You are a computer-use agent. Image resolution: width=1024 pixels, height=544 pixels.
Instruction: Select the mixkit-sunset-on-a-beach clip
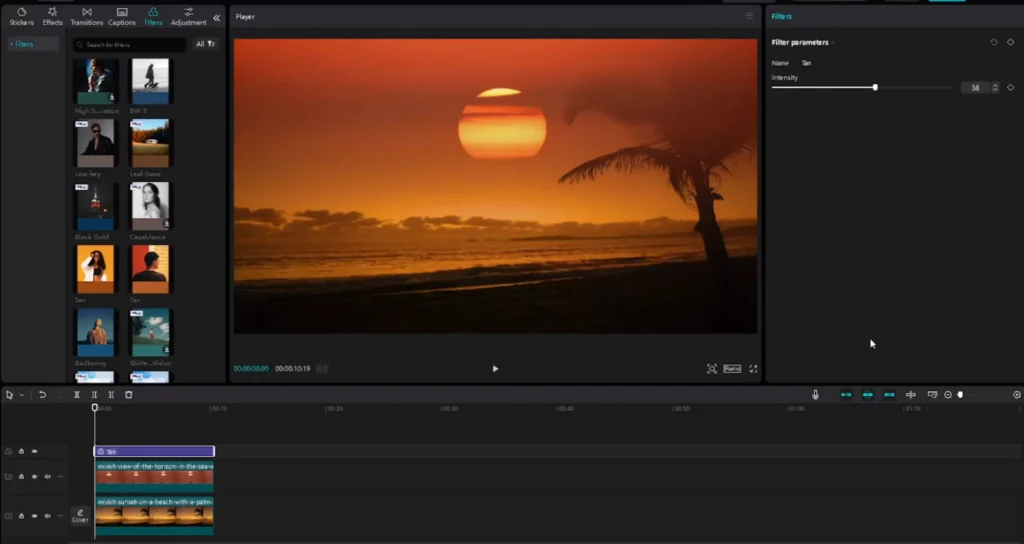154,516
